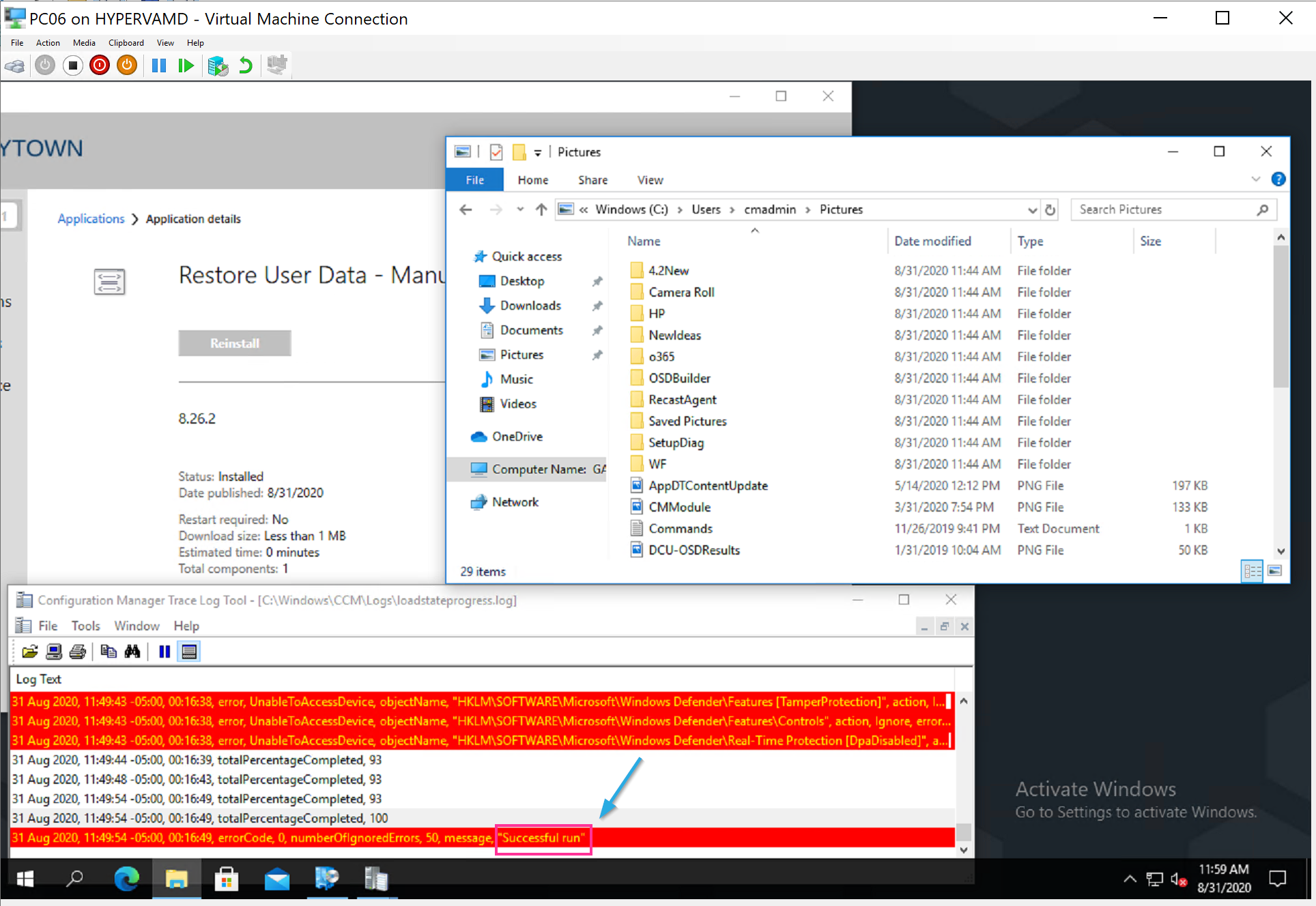Toggle the CMTrace Pause button
Viewport: 1316px width, 906px height.
(164, 652)
